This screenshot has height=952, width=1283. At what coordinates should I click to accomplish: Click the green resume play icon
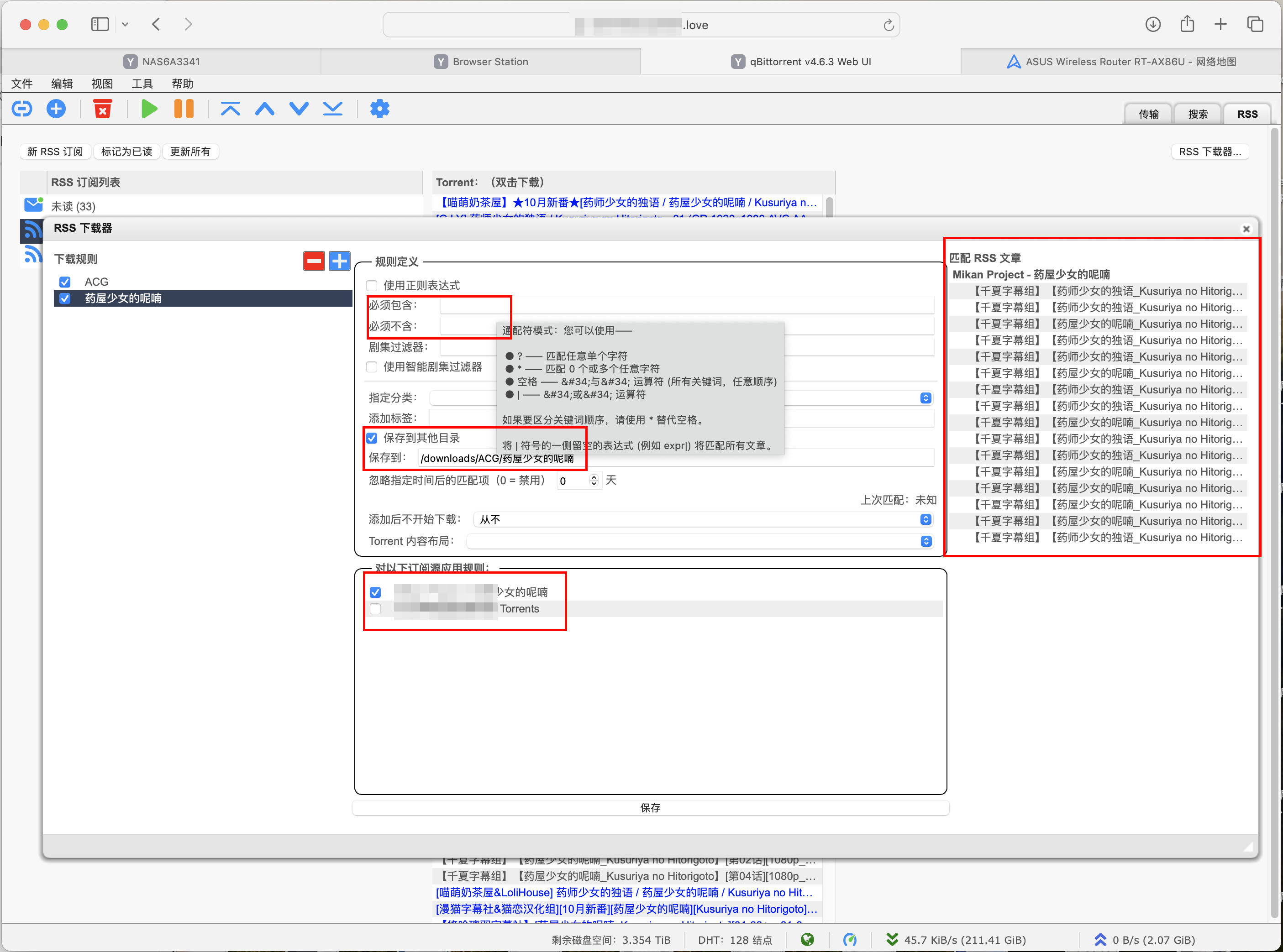click(149, 108)
